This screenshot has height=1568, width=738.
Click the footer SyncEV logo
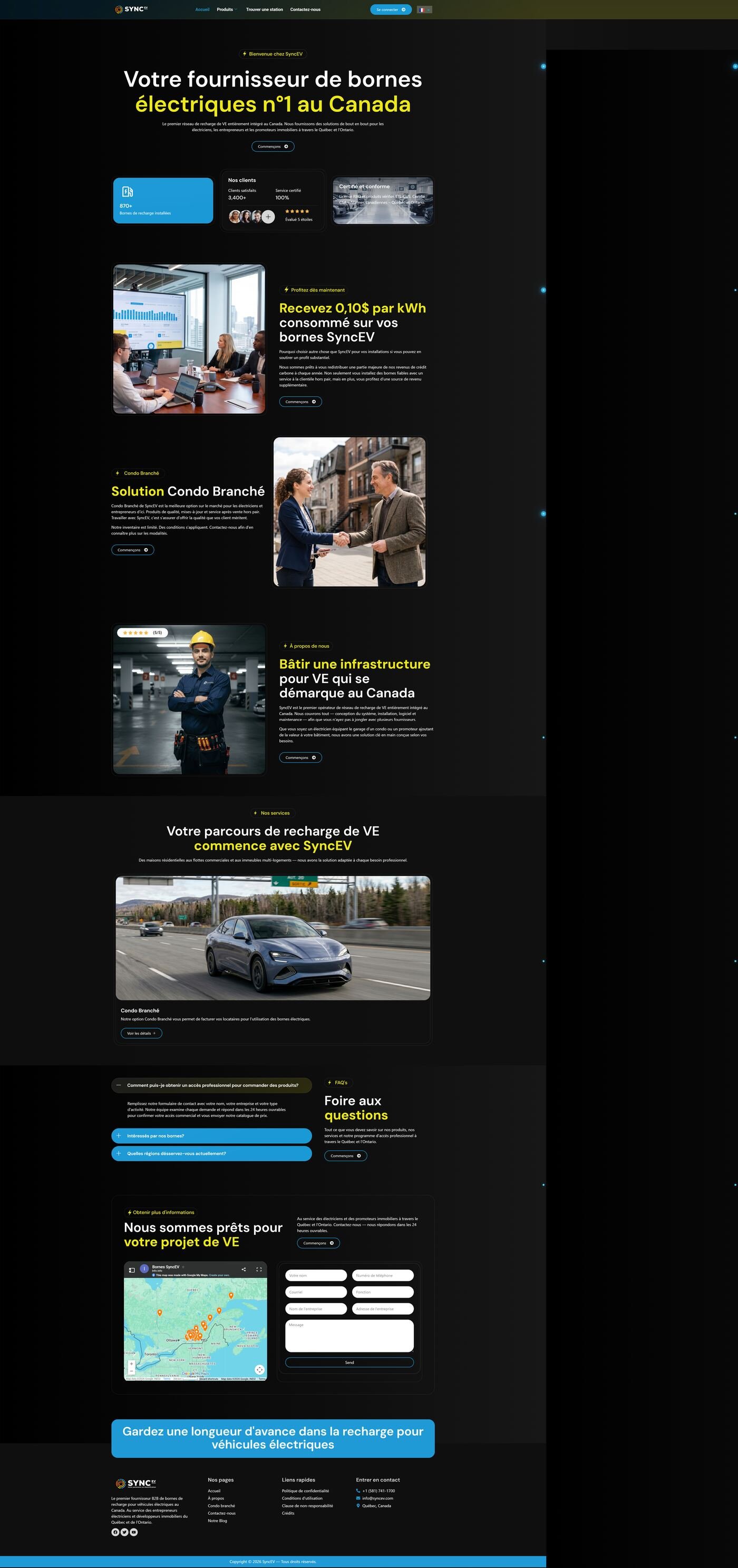click(x=136, y=1483)
